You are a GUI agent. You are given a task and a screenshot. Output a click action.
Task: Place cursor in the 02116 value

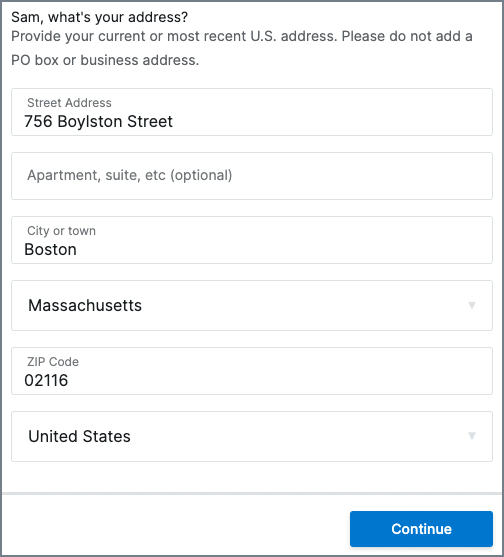click(x=46, y=380)
